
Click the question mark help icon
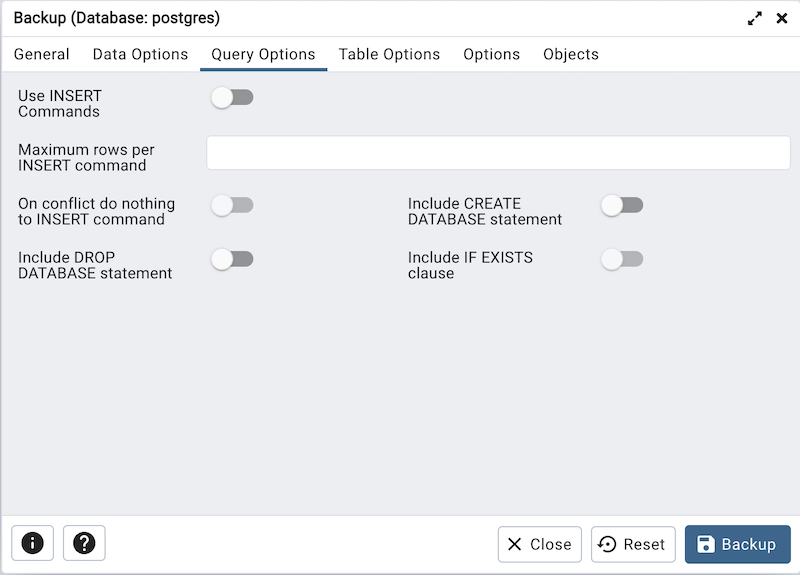pos(84,544)
